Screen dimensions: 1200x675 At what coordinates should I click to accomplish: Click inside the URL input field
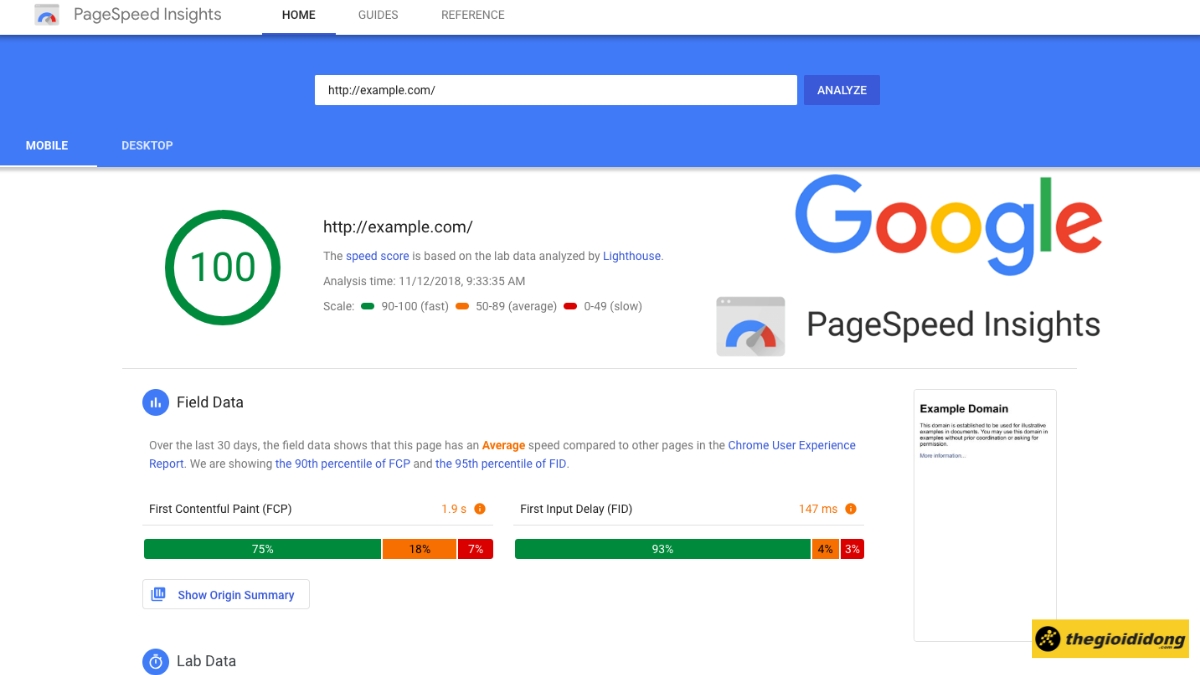[555, 89]
